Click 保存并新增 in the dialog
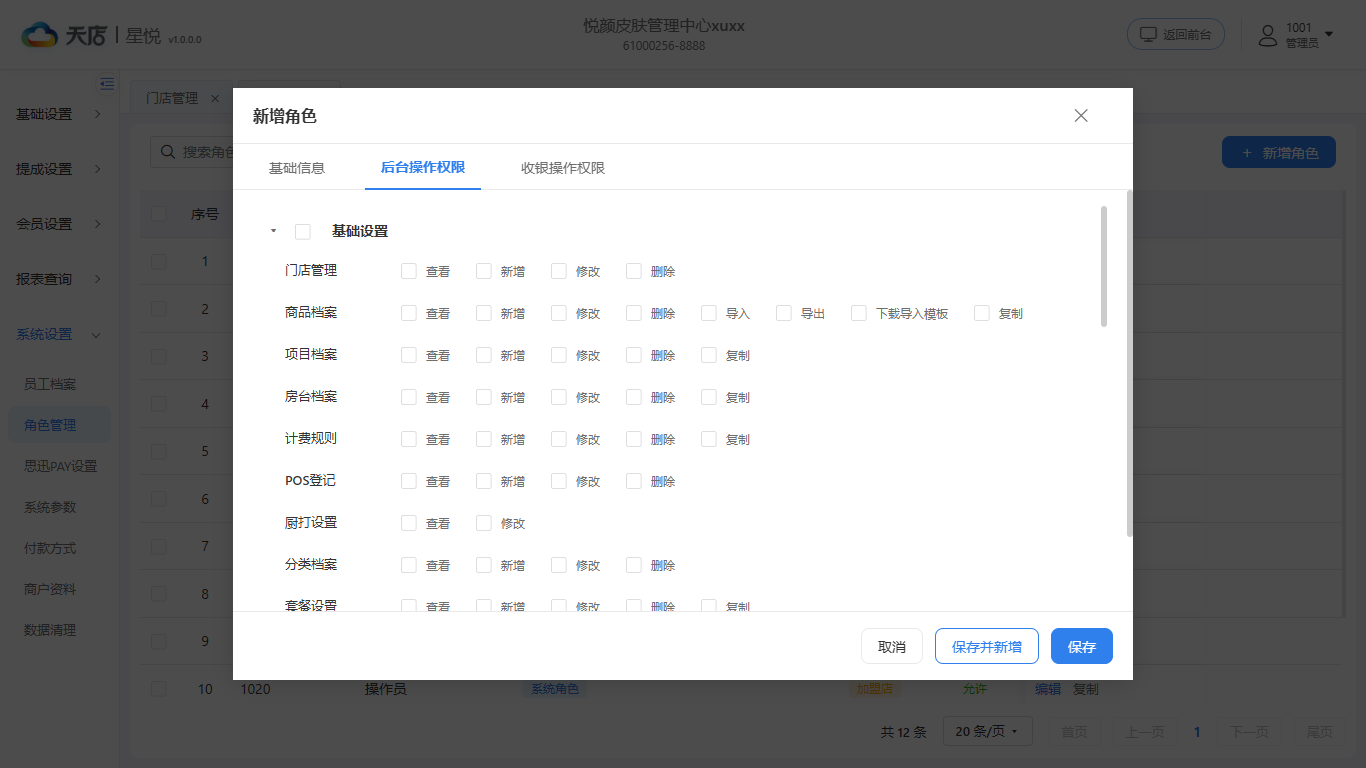Viewport: 1366px width, 768px height. tap(987, 646)
